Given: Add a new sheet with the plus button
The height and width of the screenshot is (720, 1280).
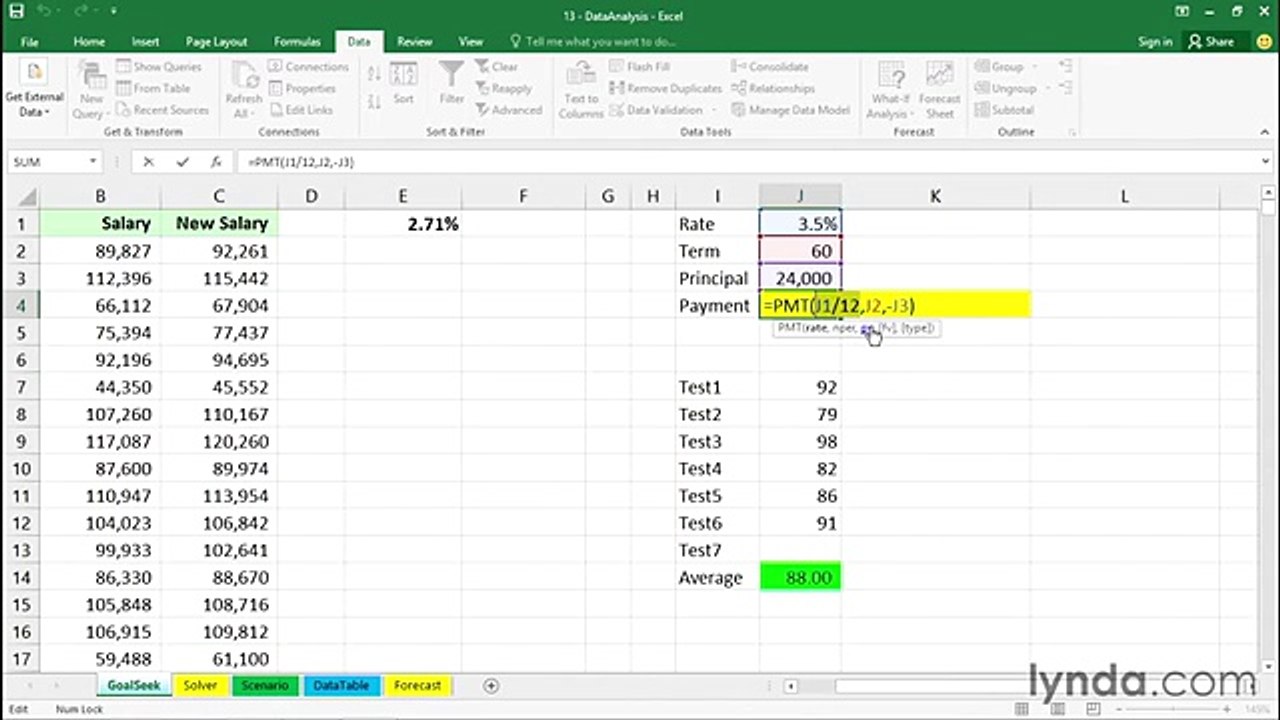Looking at the screenshot, I should (x=491, y=686).
